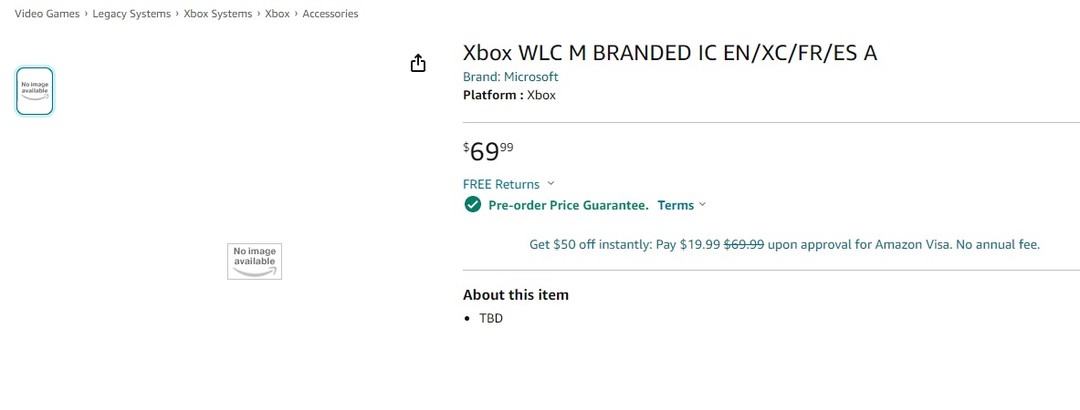This screenshot has width=1080, height=410.
Task: Open the Terms link text
Action: click(x=675, y=205)
